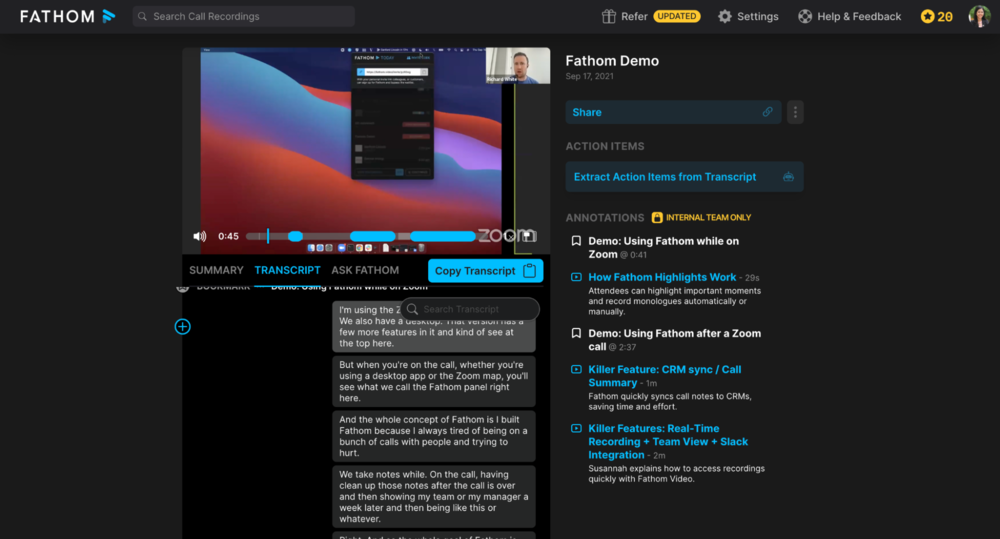
Task: Click the first blue highlight segment on timeline
Action: [295, 236]
